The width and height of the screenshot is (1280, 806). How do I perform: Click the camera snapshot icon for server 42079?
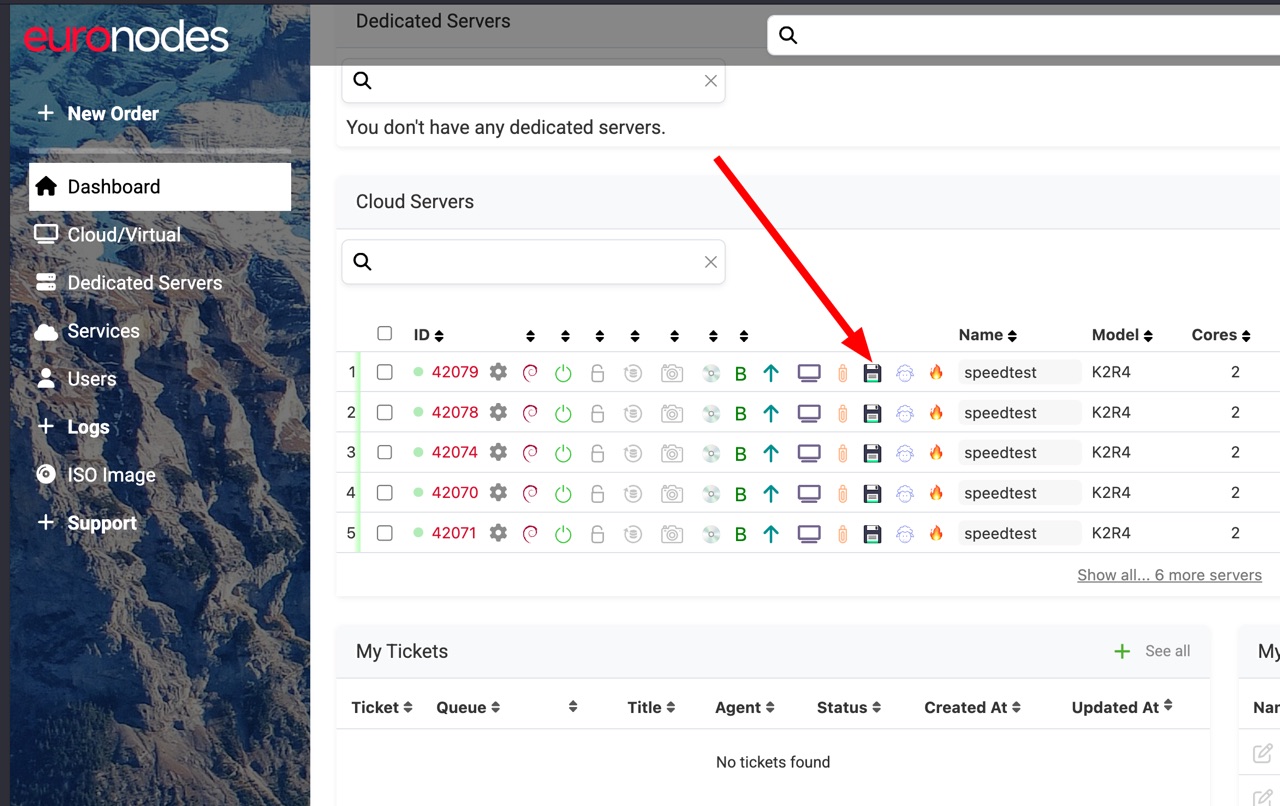click(x=672, y=373)
